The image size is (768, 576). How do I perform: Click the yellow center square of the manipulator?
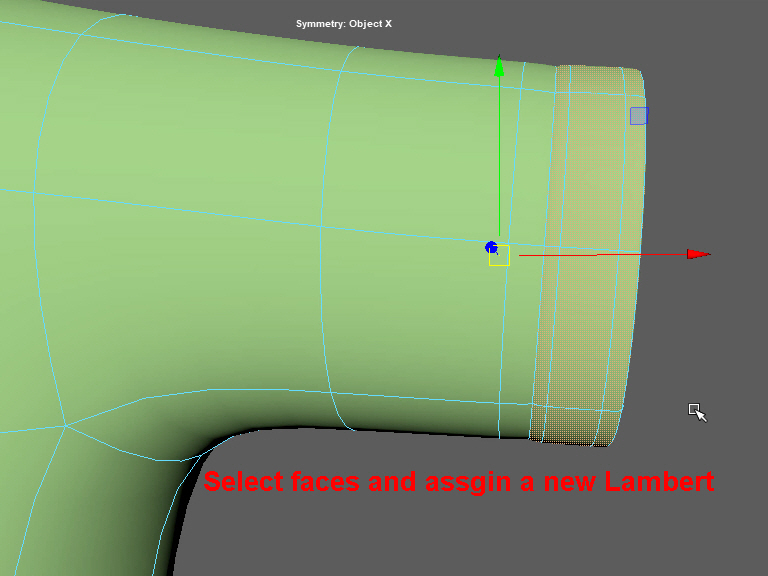tap(499, 255)
